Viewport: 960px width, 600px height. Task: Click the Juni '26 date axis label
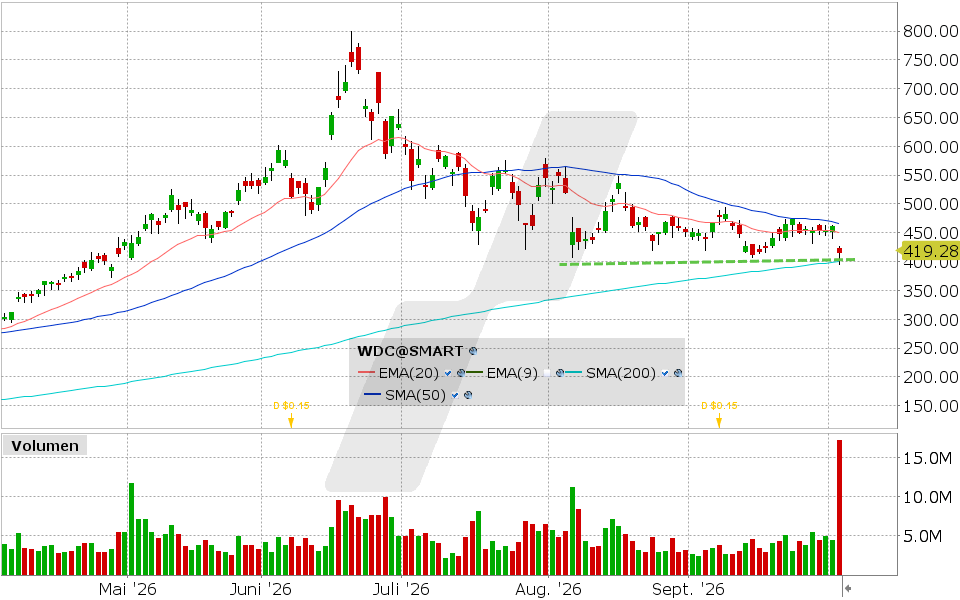(x=261, y=590)
